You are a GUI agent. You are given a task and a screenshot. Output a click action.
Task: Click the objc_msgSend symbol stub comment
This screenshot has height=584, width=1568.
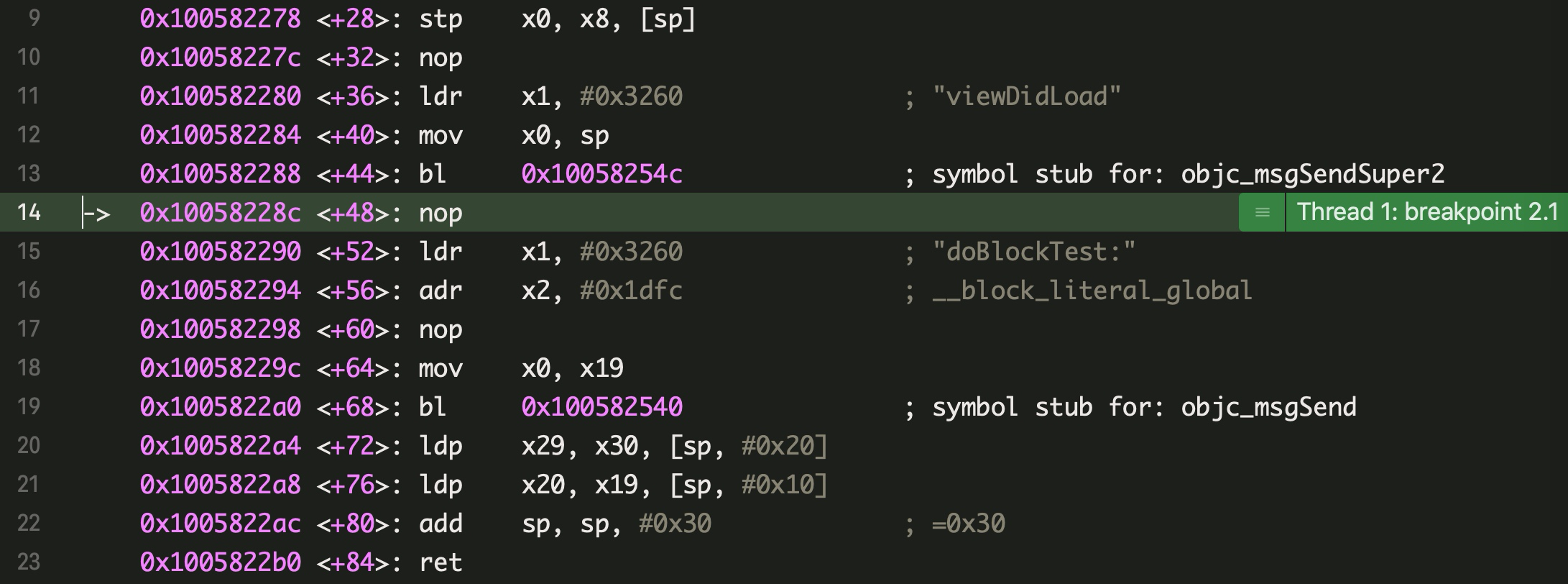(x=1144, y=407)
